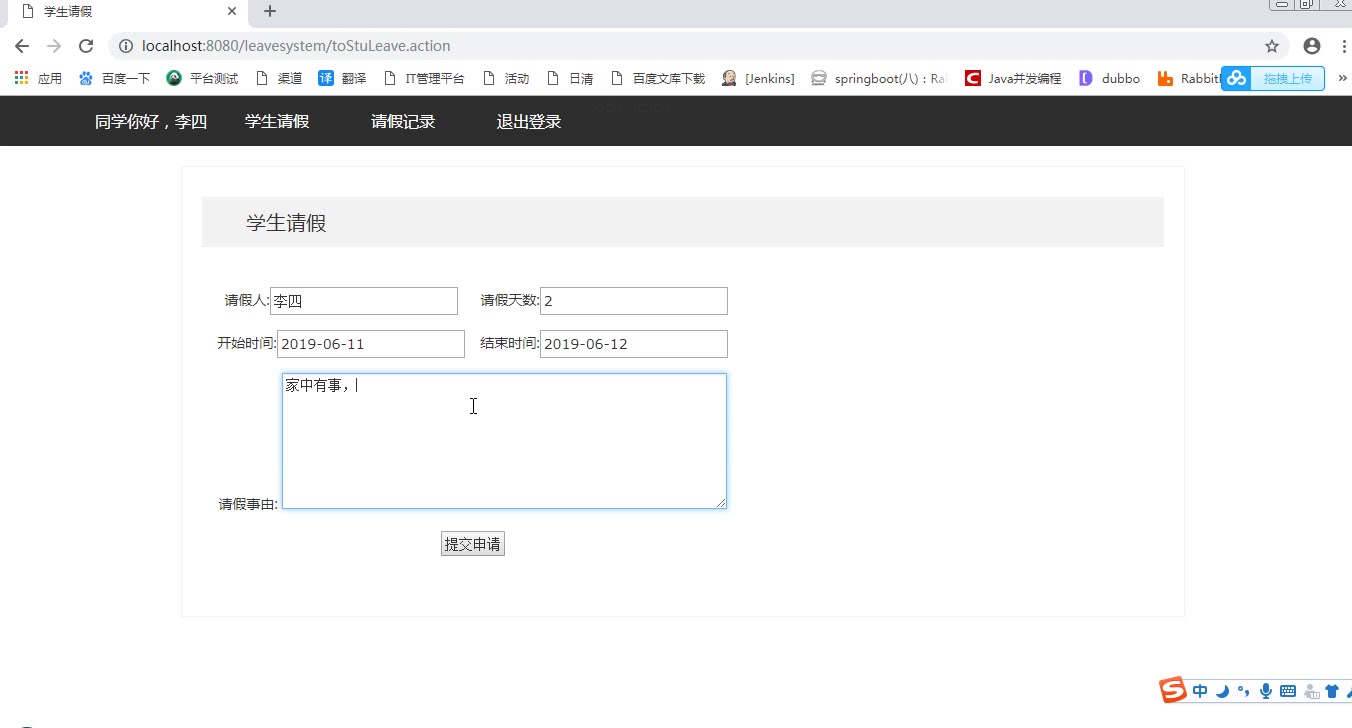Click inside the 请假事由 text area
The width and height of the screenshot is (1352, 728).
pyautogui.click(x=504, y=441)
